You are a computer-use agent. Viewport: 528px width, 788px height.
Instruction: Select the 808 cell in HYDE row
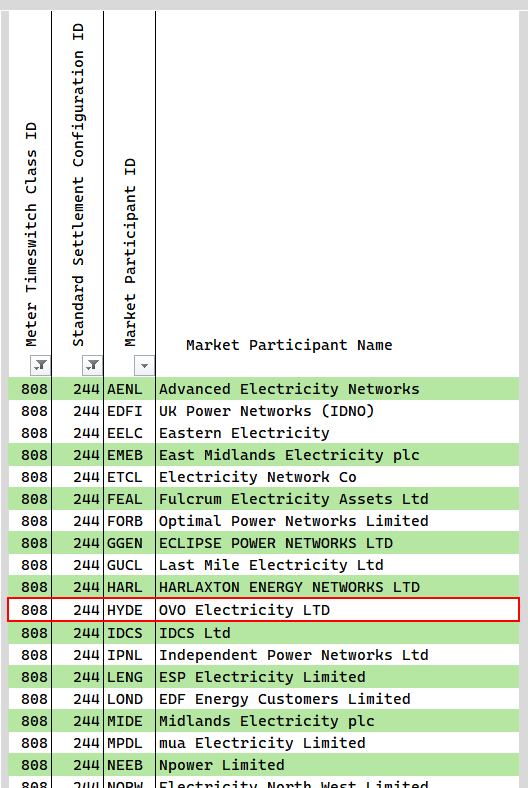coord(30,610)
